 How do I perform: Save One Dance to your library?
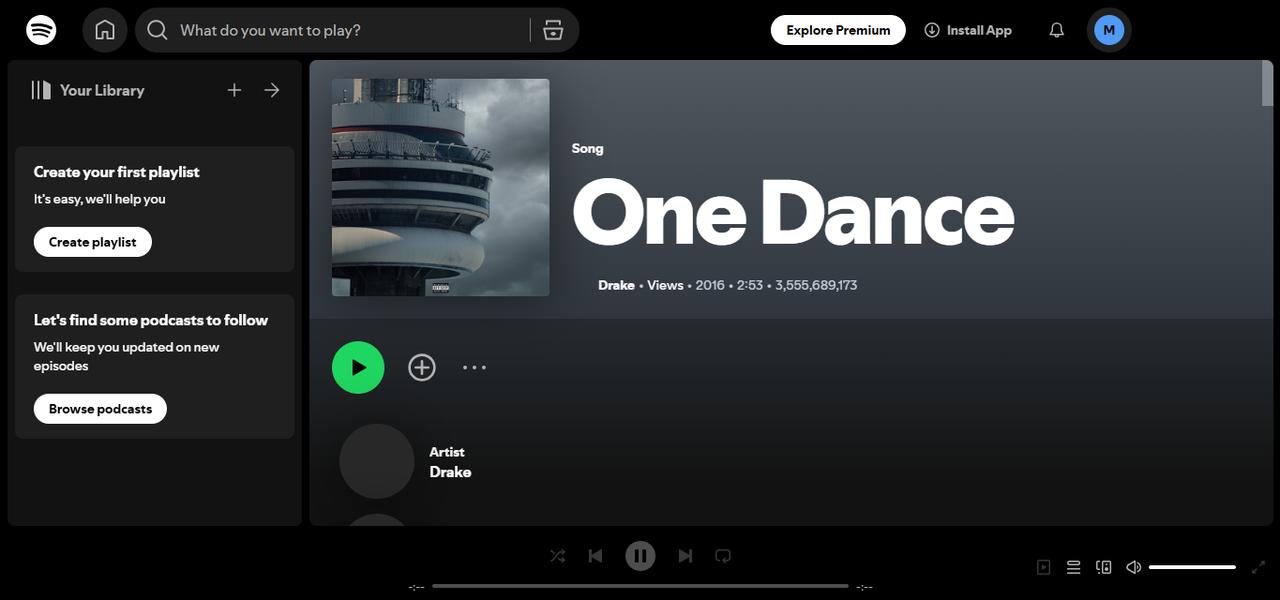422,367
